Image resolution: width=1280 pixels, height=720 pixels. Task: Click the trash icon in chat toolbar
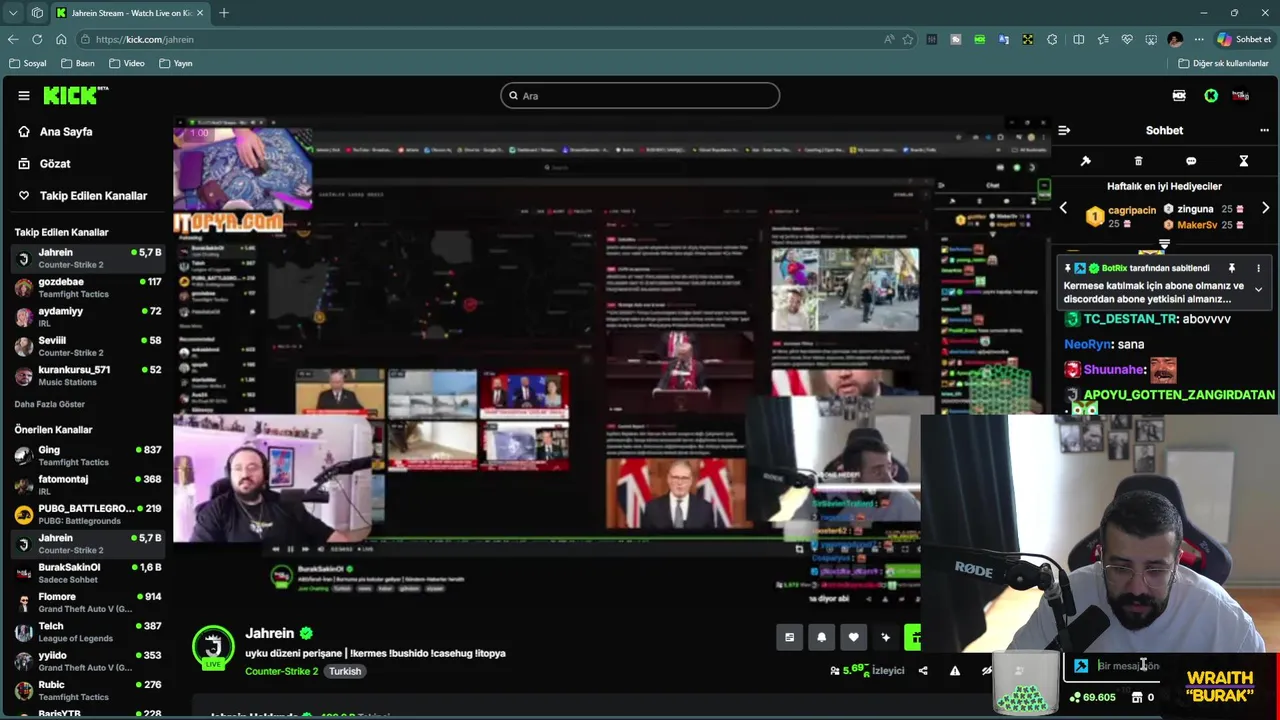(1138, 161)
